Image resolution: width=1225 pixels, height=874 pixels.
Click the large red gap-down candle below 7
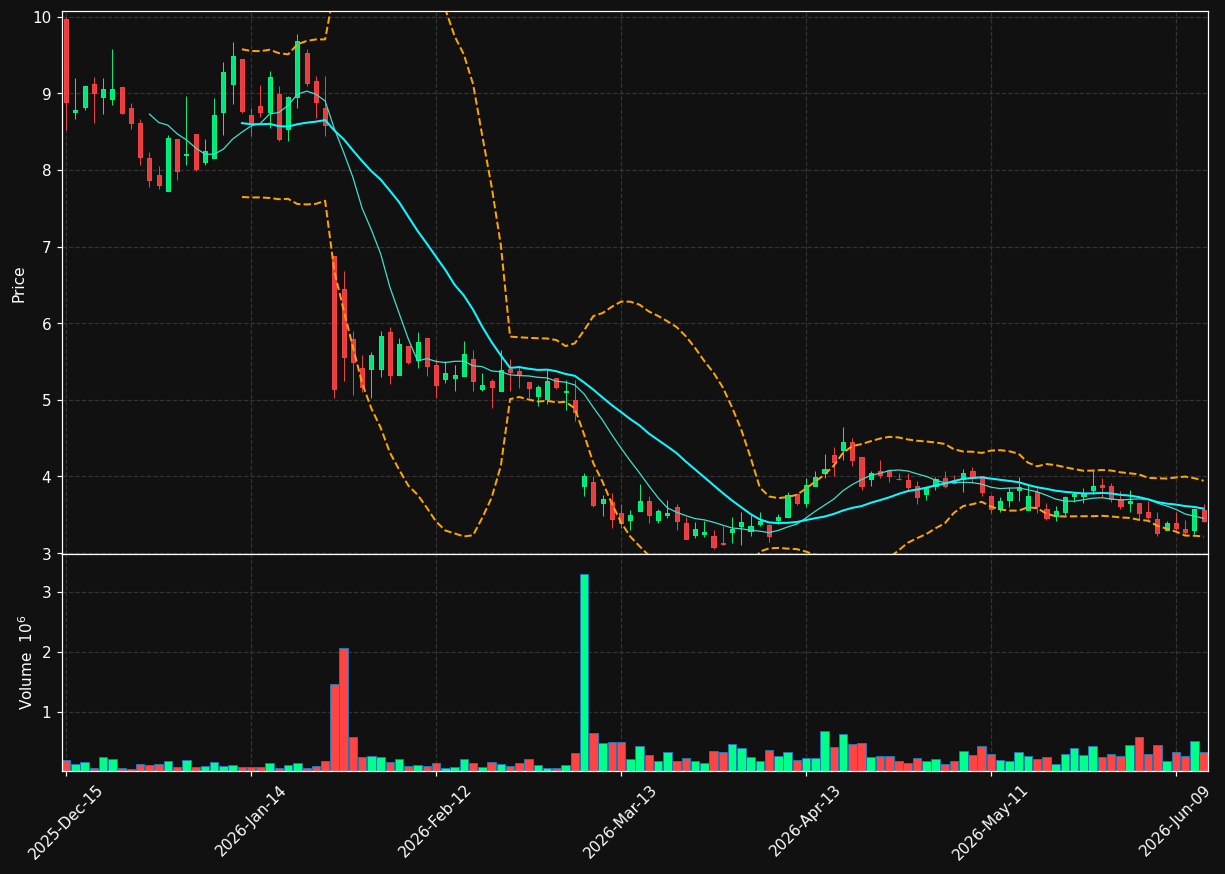tap(335, 323)
